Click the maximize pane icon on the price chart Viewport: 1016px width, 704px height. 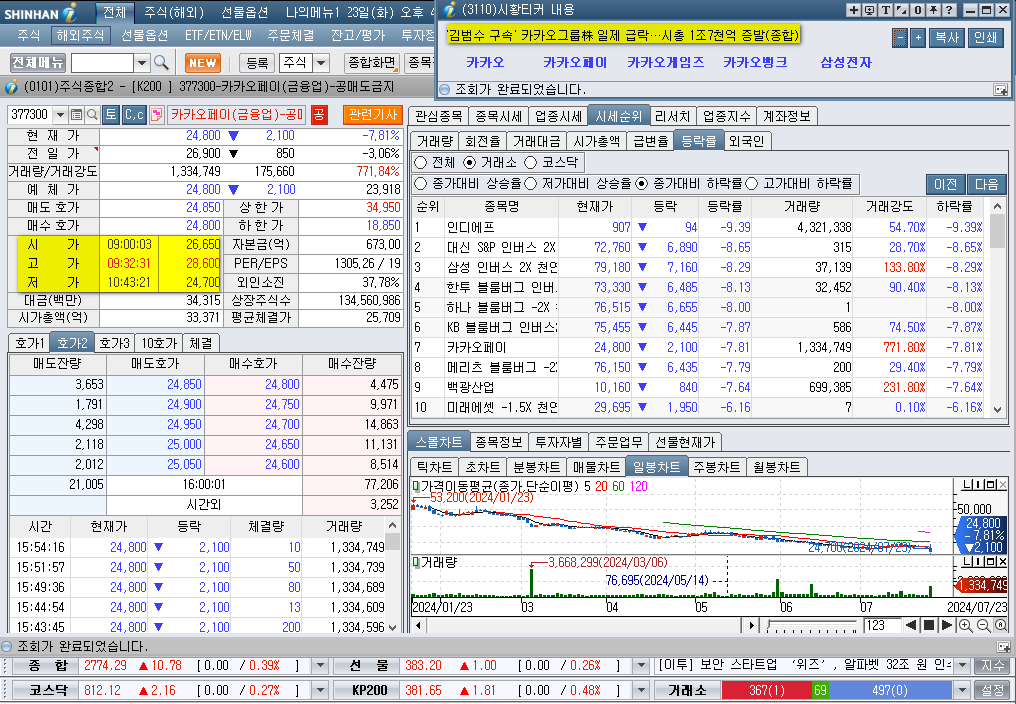click(991, 485)
